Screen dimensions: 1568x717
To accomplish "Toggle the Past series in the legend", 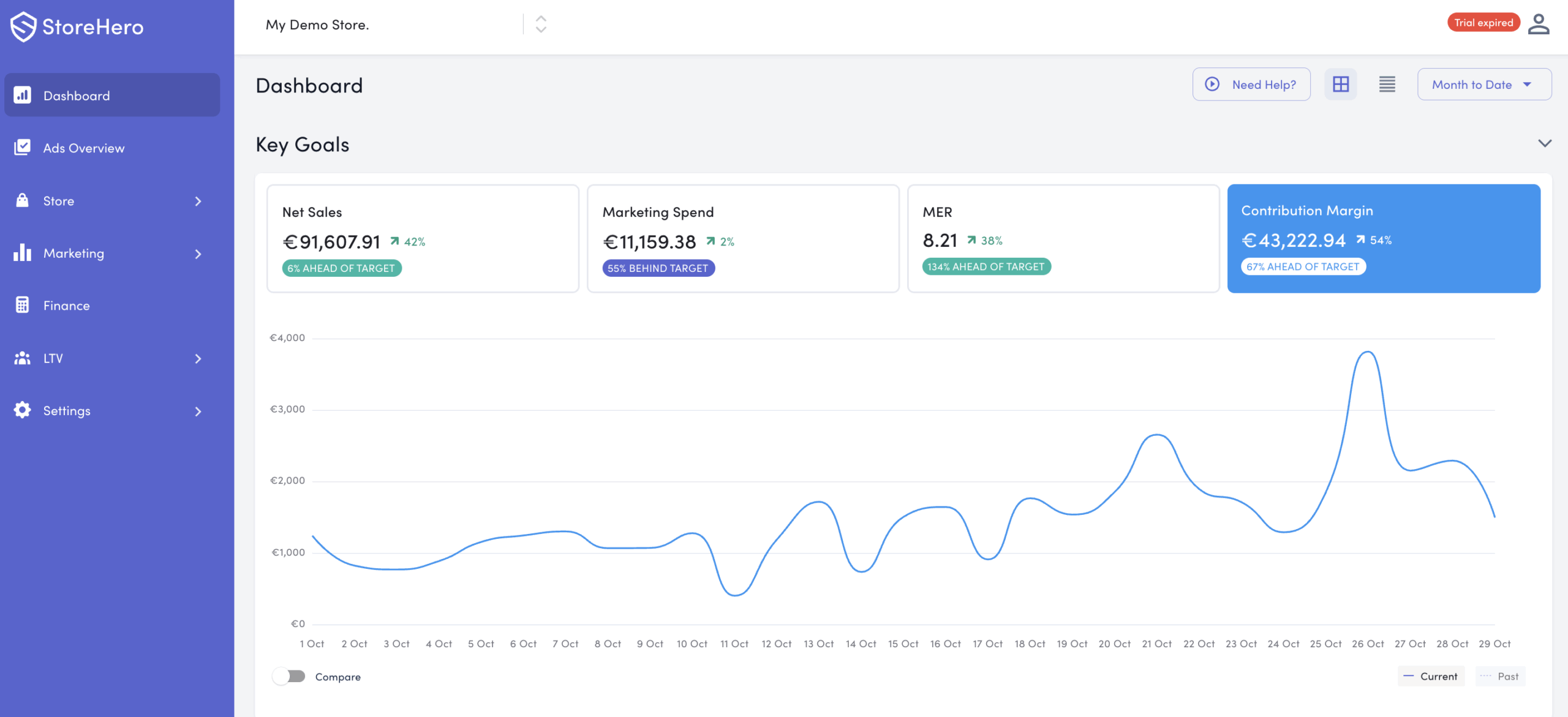I will tap(1501, 676).
